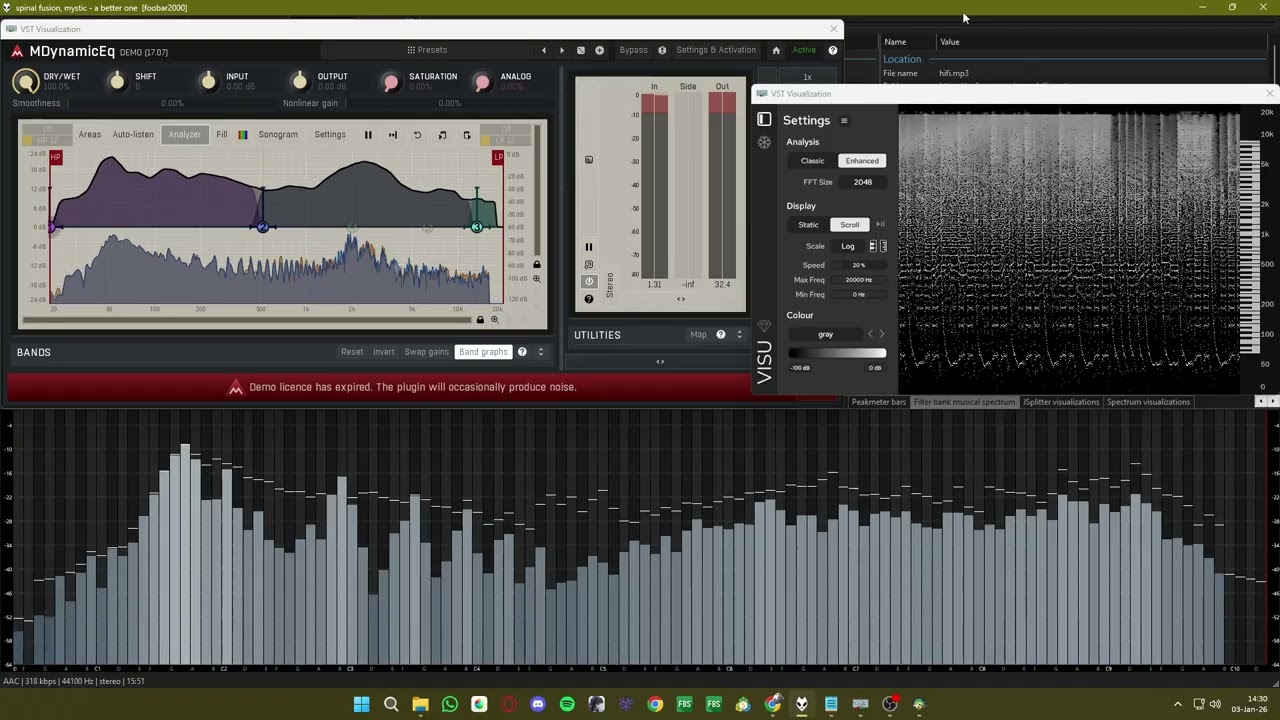Pause the MDynamicEq analyzer display
Screen dimensions: 1280x720
pyautogui.click(x=367, y=135)
